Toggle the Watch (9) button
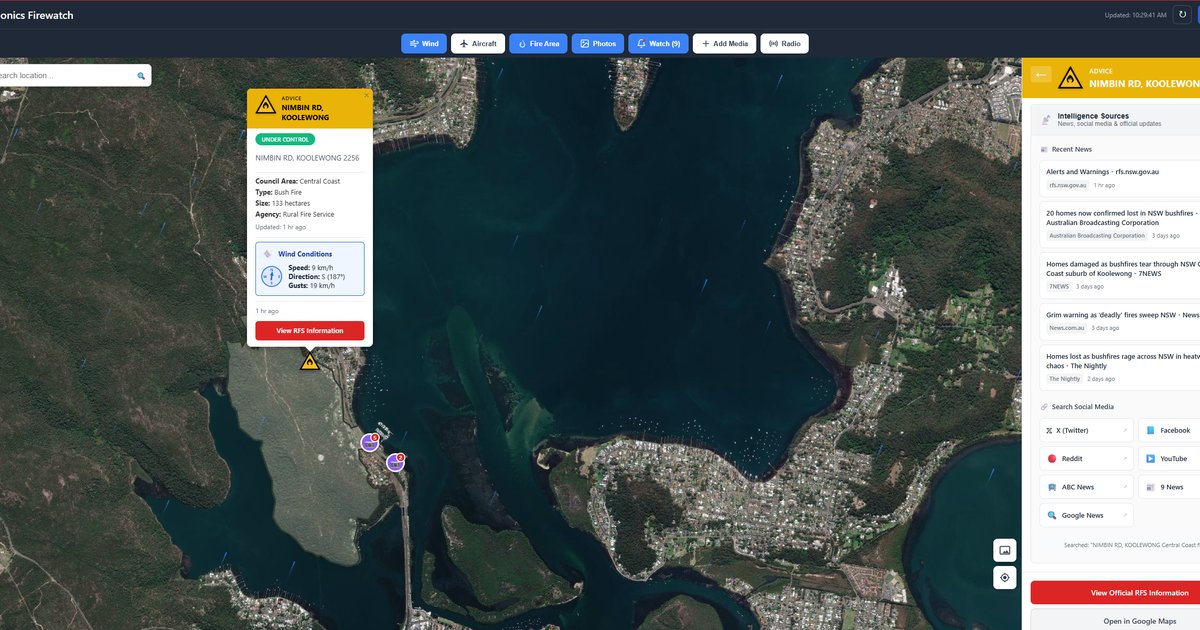This screenshot has height=630, width=1200. coord(658,44)
